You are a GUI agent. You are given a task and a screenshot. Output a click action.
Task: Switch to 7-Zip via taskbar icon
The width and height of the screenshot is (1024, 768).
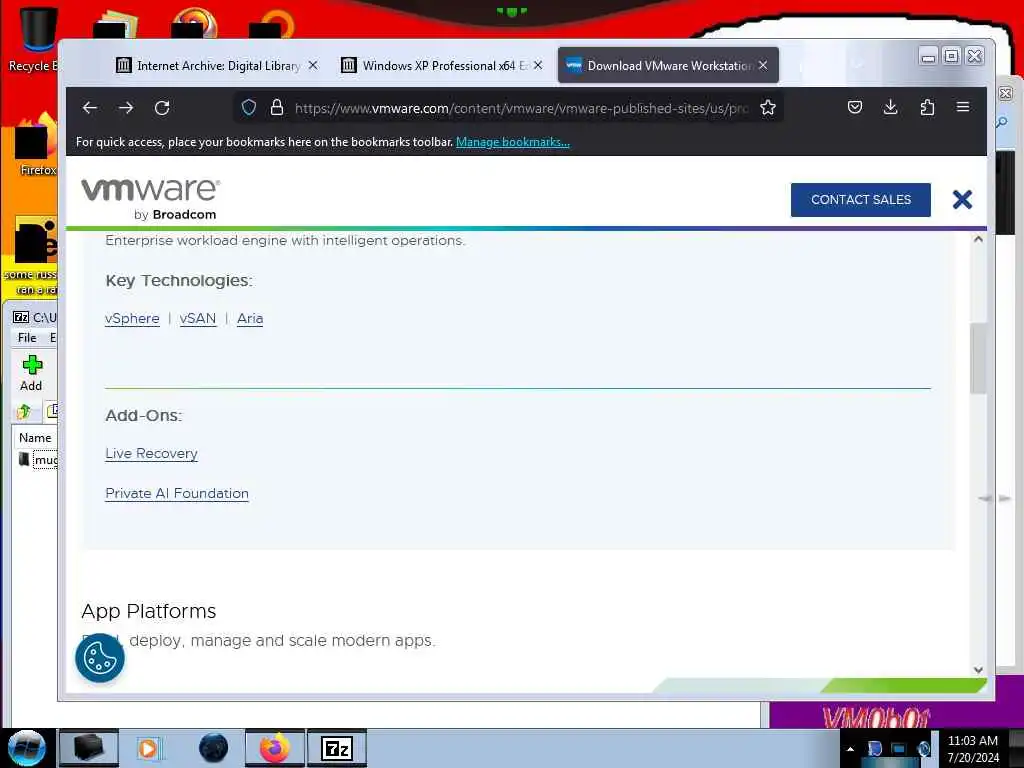point(337,748)
